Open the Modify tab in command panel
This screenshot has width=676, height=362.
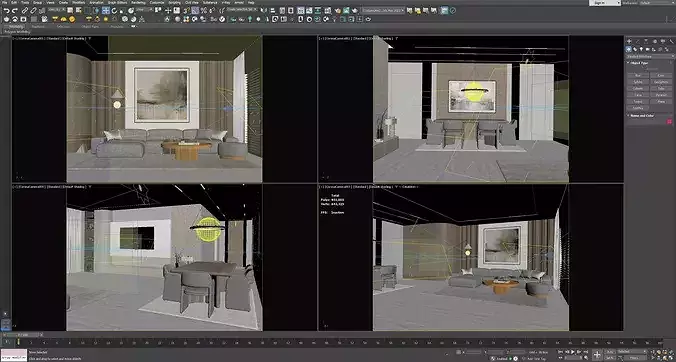point(638,41)
